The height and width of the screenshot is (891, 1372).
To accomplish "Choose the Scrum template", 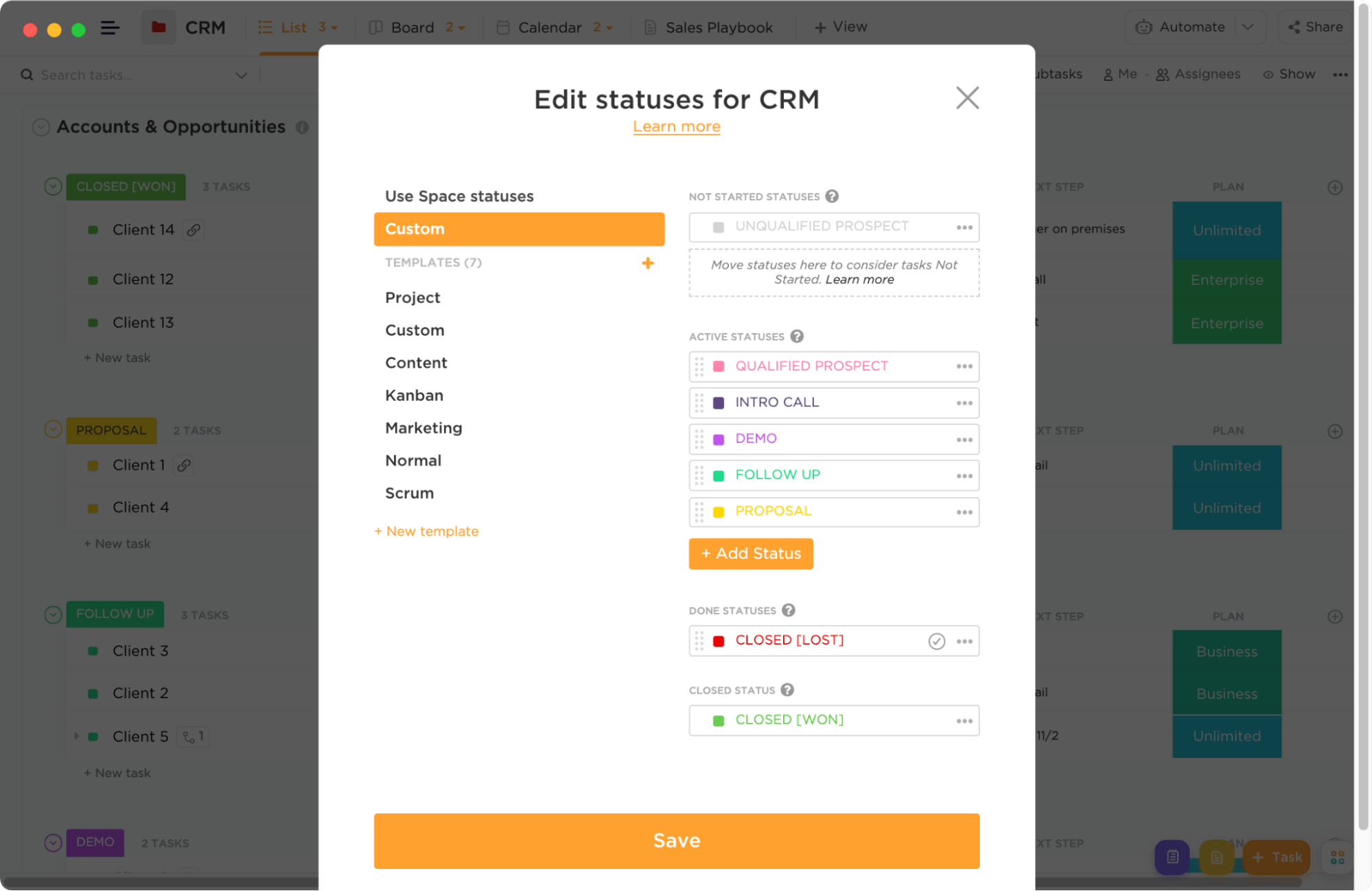I will [409, 493].
